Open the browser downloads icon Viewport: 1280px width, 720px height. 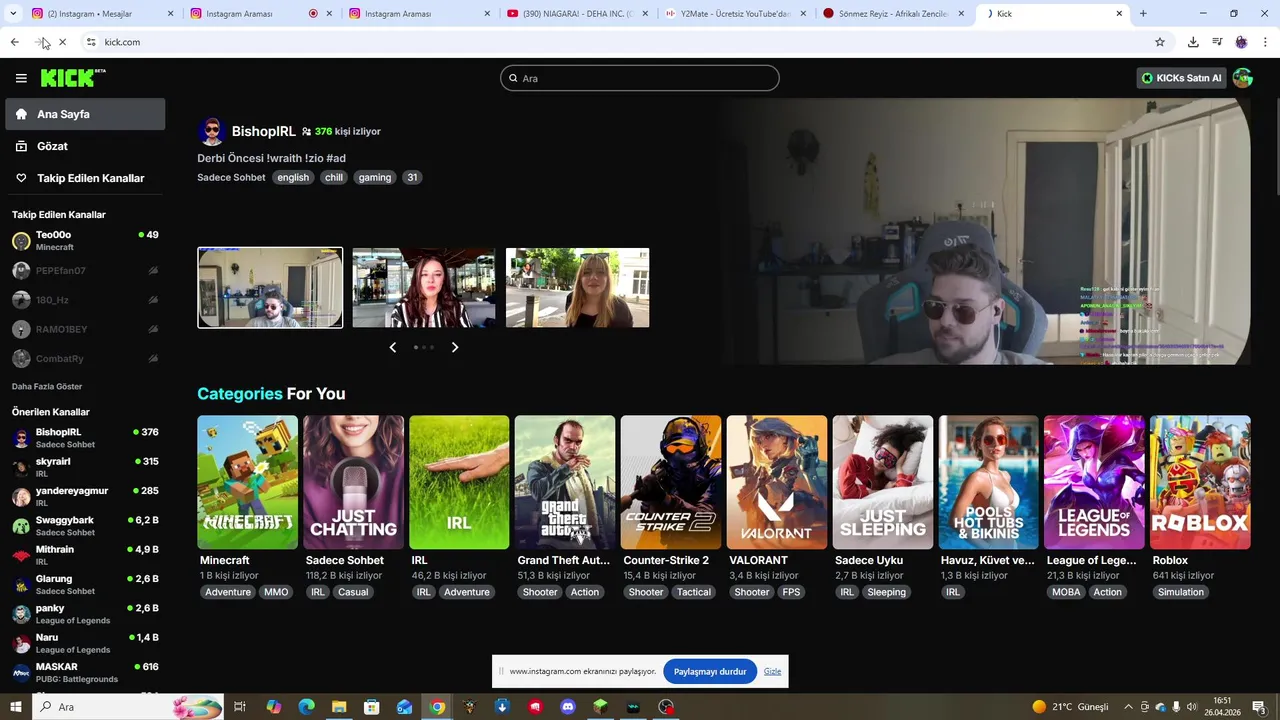(1193, 42)
